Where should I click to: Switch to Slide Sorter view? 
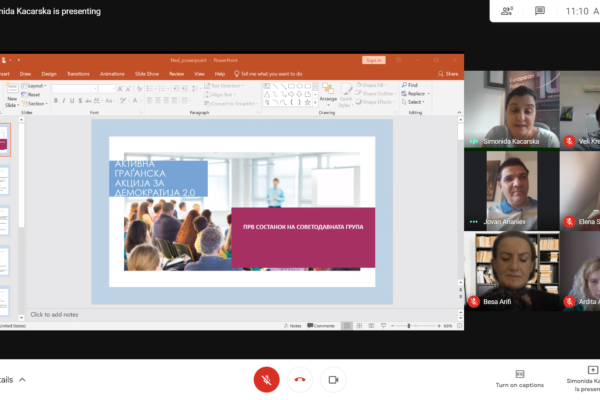pyautogui.click(x=359, y=326)
